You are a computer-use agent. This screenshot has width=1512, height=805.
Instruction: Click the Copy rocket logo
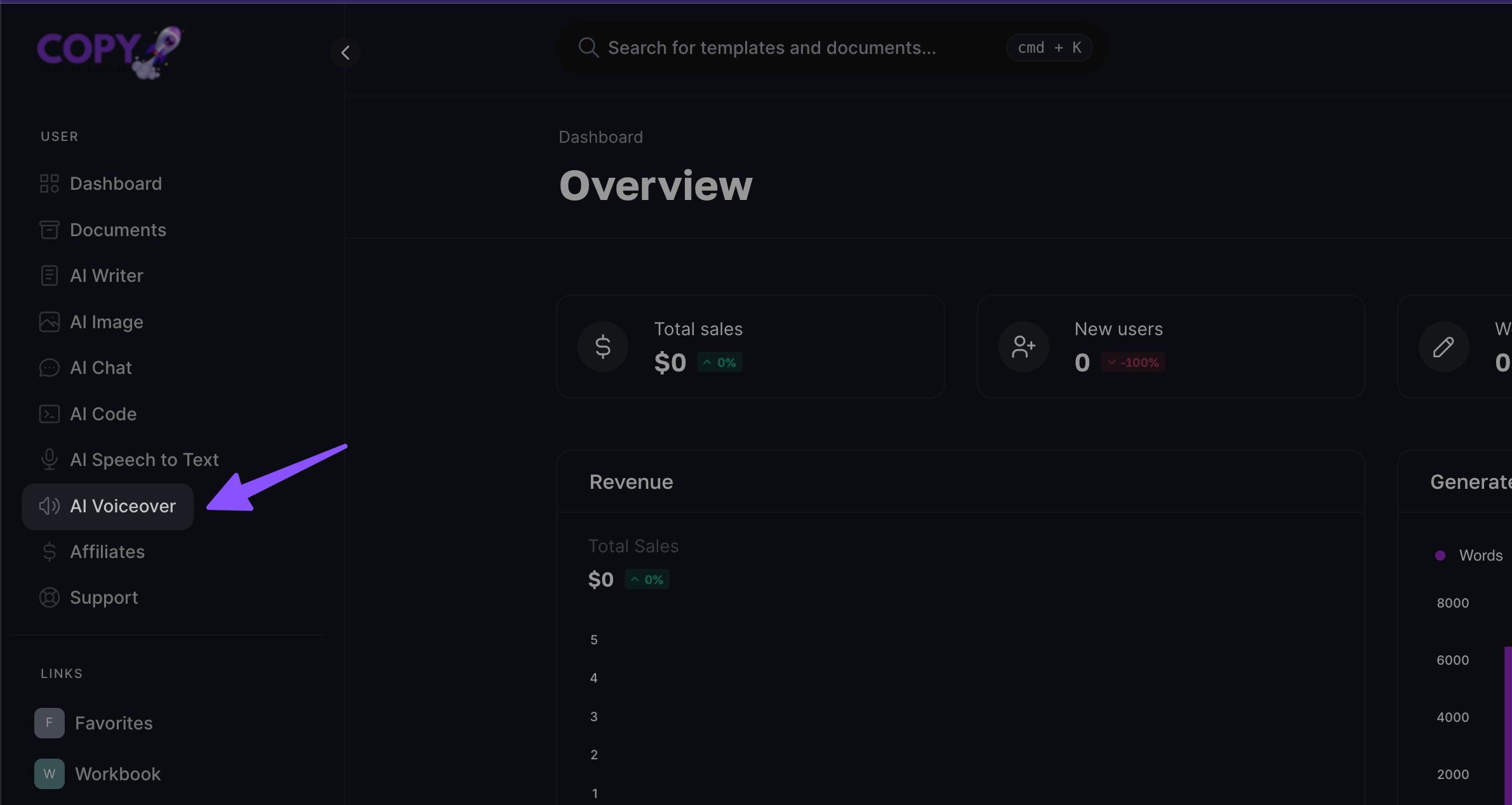109,51
